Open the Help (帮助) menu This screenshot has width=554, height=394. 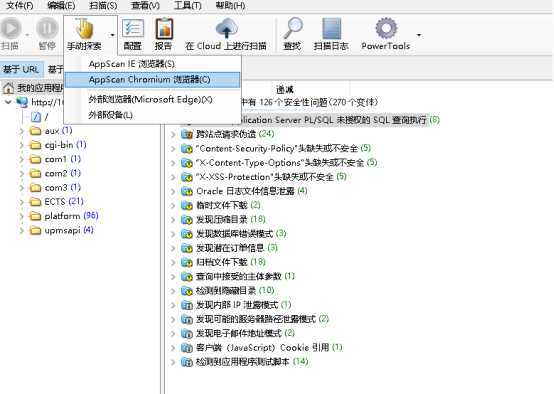[230, 5]
